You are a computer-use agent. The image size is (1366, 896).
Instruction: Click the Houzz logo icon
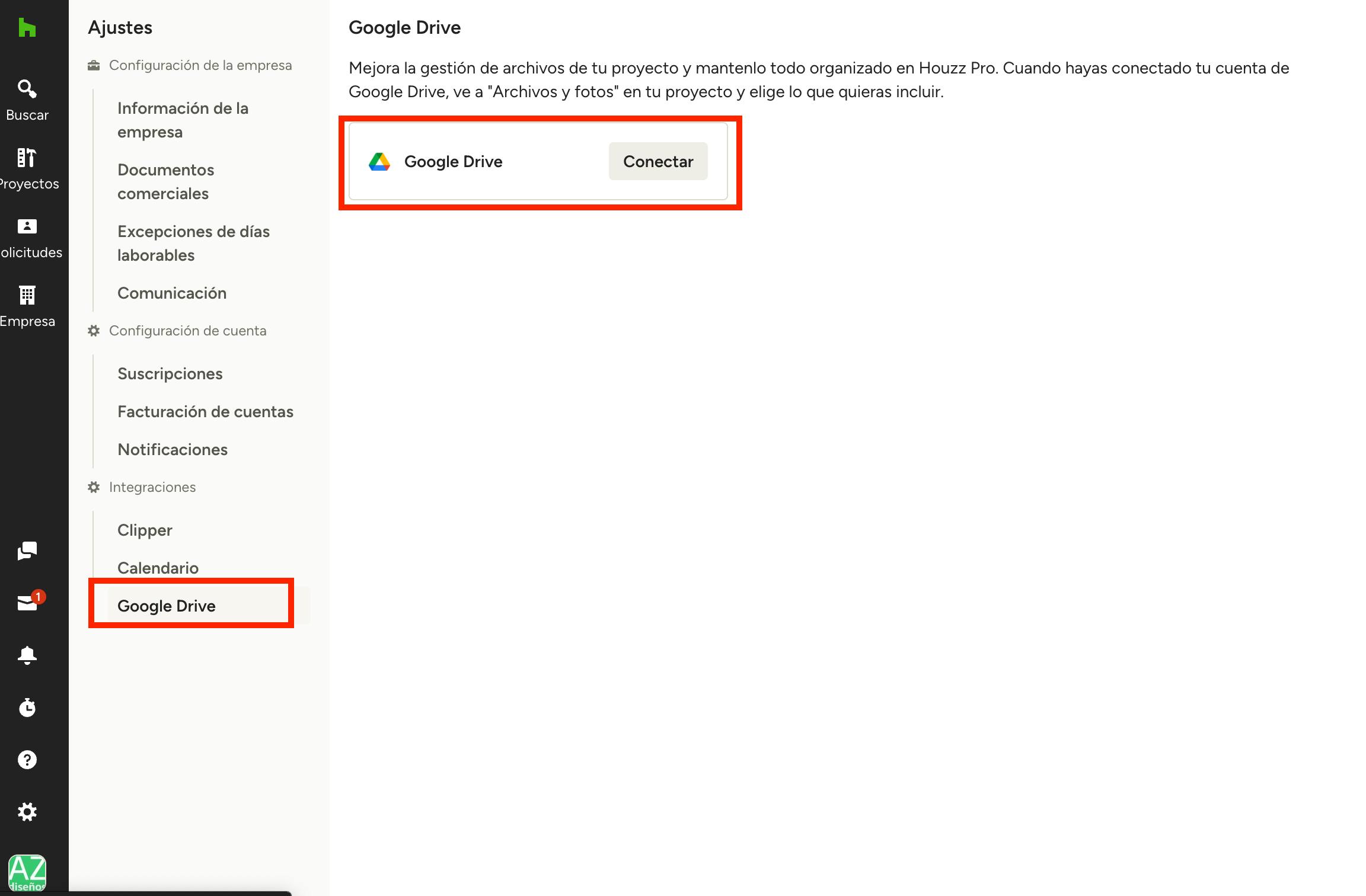pos(27,27)
